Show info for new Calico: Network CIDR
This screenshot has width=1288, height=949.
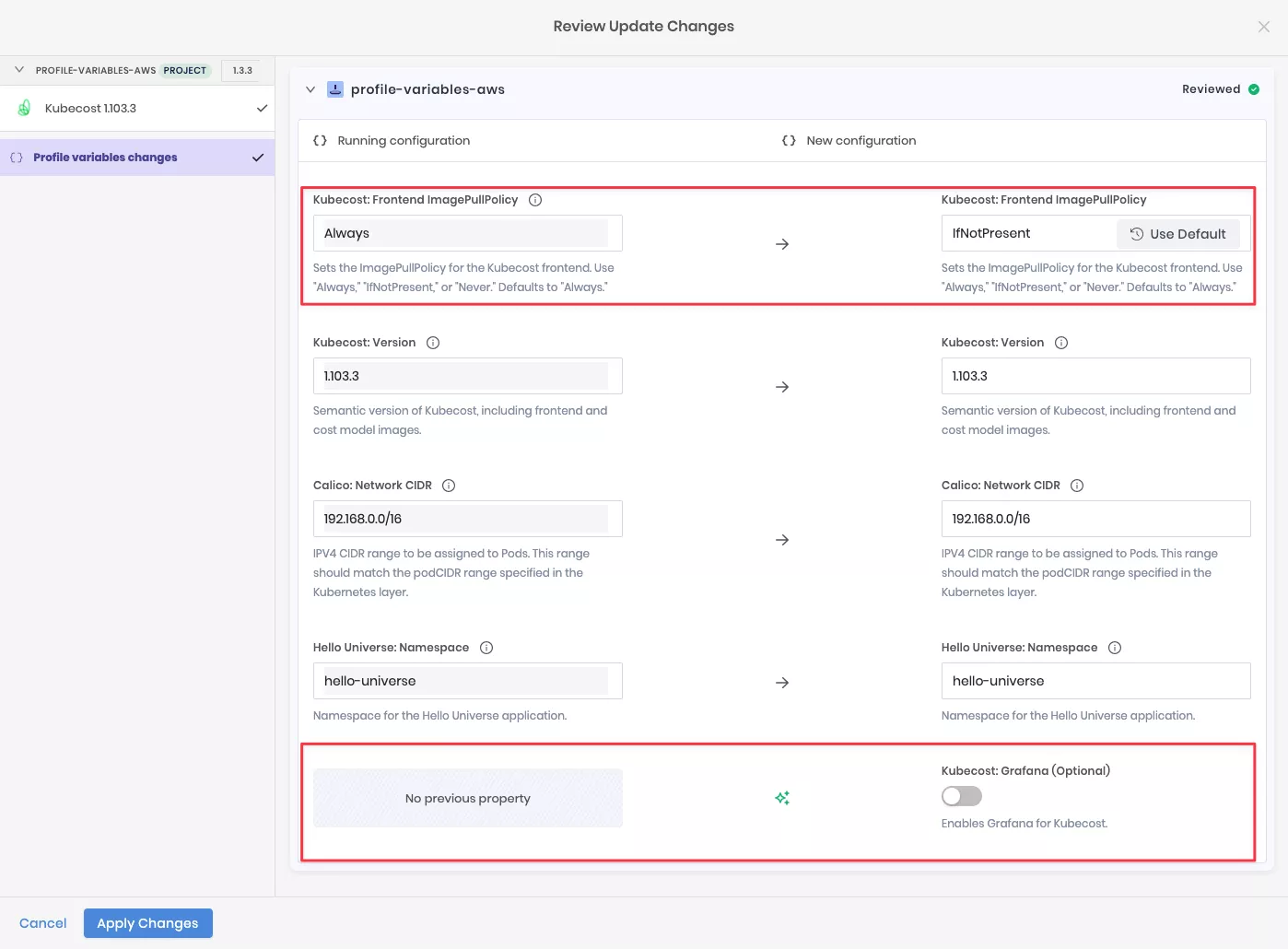click(1077, 486)
